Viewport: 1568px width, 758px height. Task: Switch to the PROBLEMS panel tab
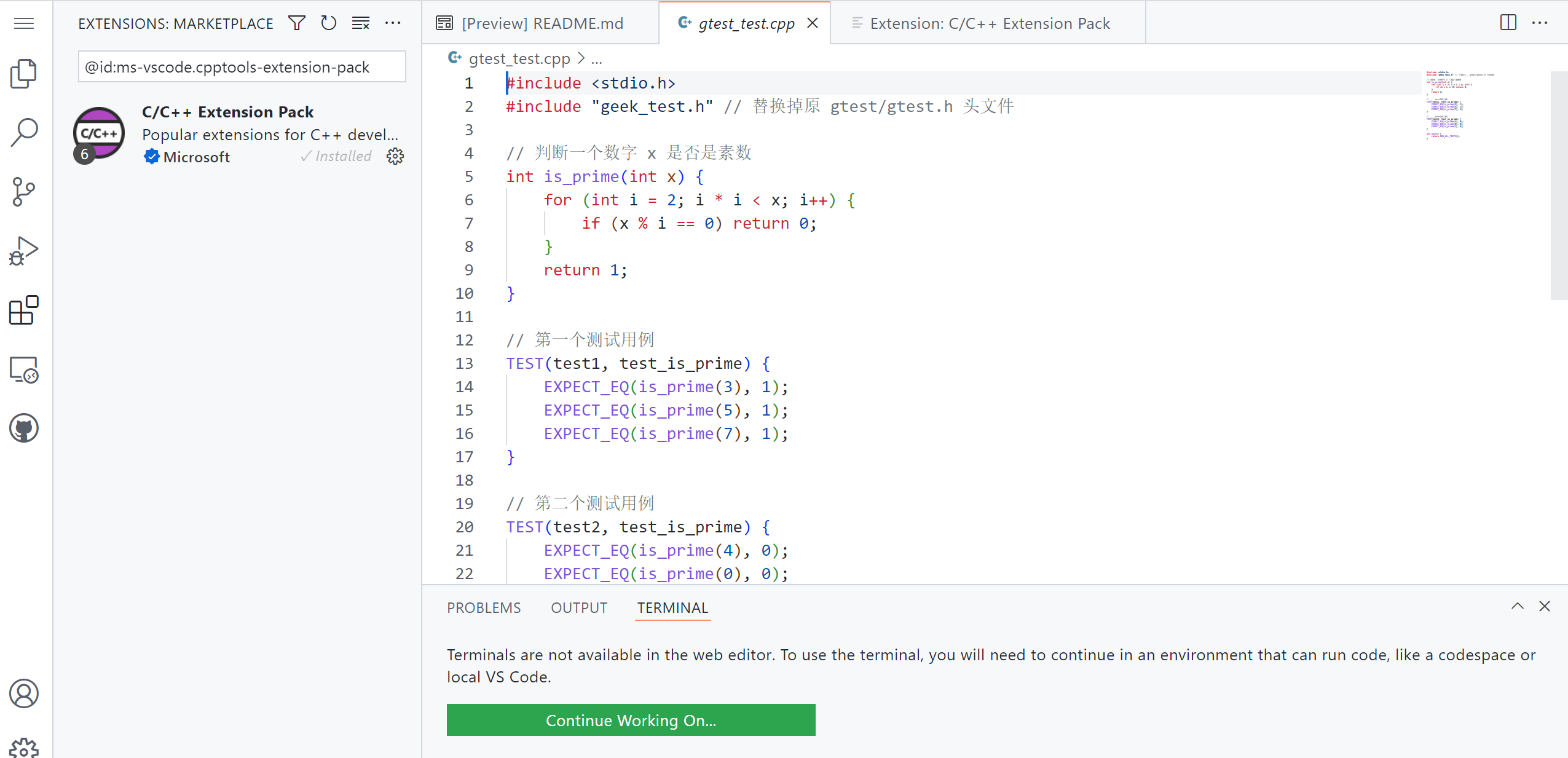(x=484, y=607)
